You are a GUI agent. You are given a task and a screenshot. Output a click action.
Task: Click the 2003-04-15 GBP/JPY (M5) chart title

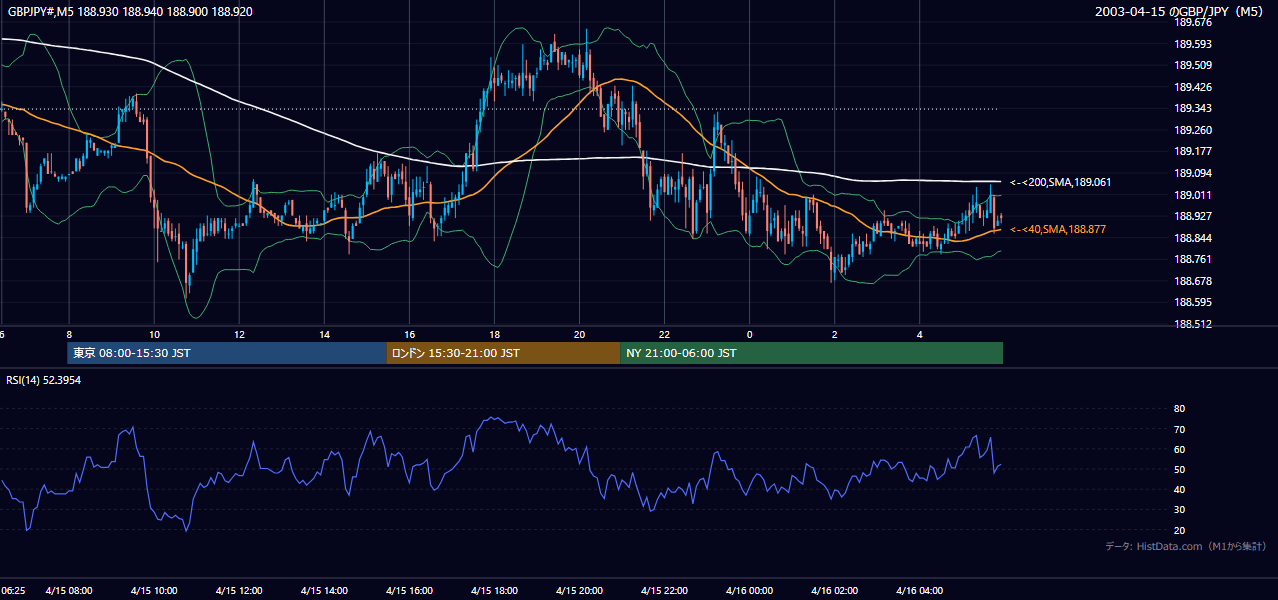(1180, 11)
